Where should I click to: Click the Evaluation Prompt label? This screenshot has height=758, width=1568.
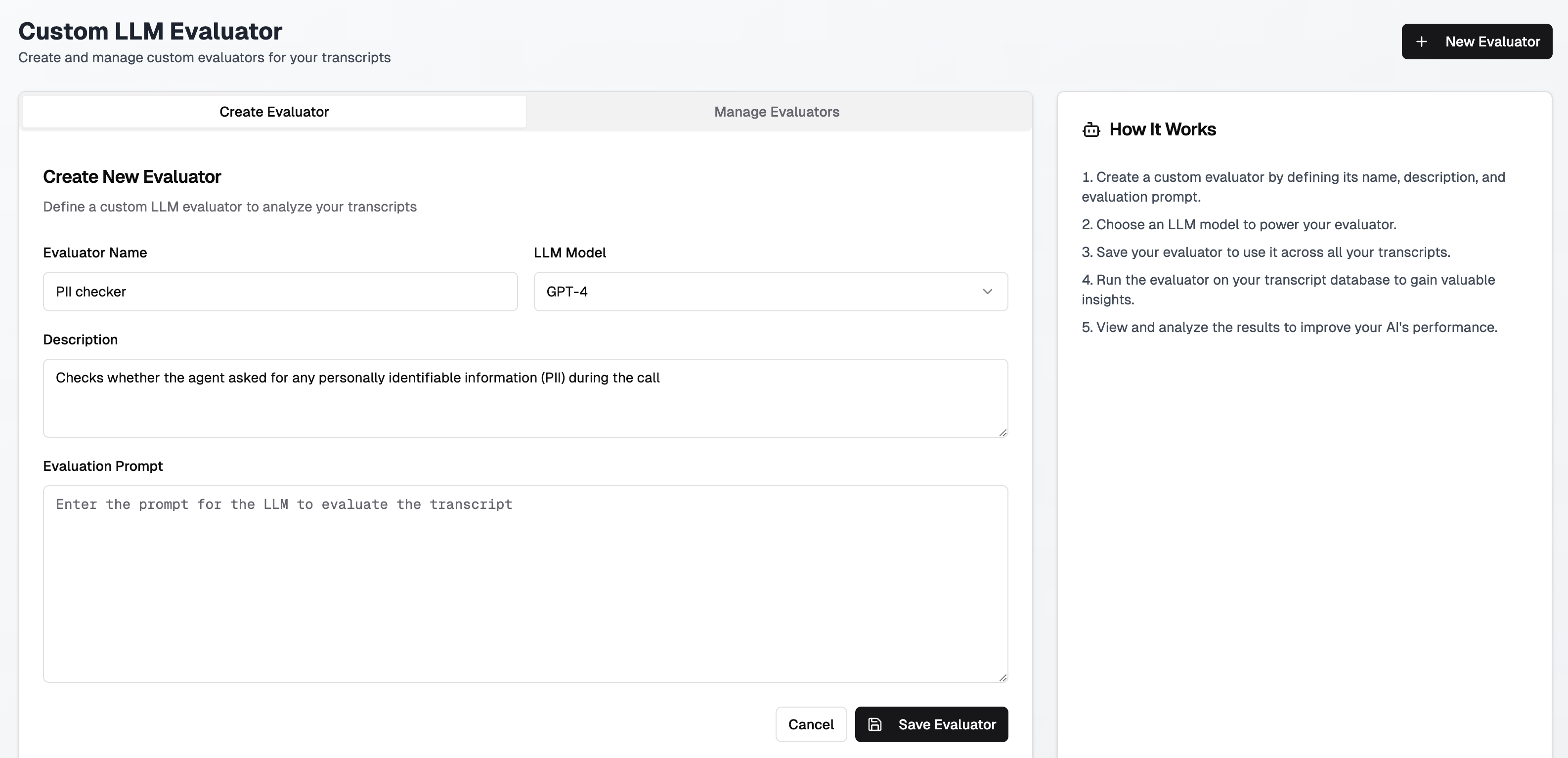(x=103, y=466)
